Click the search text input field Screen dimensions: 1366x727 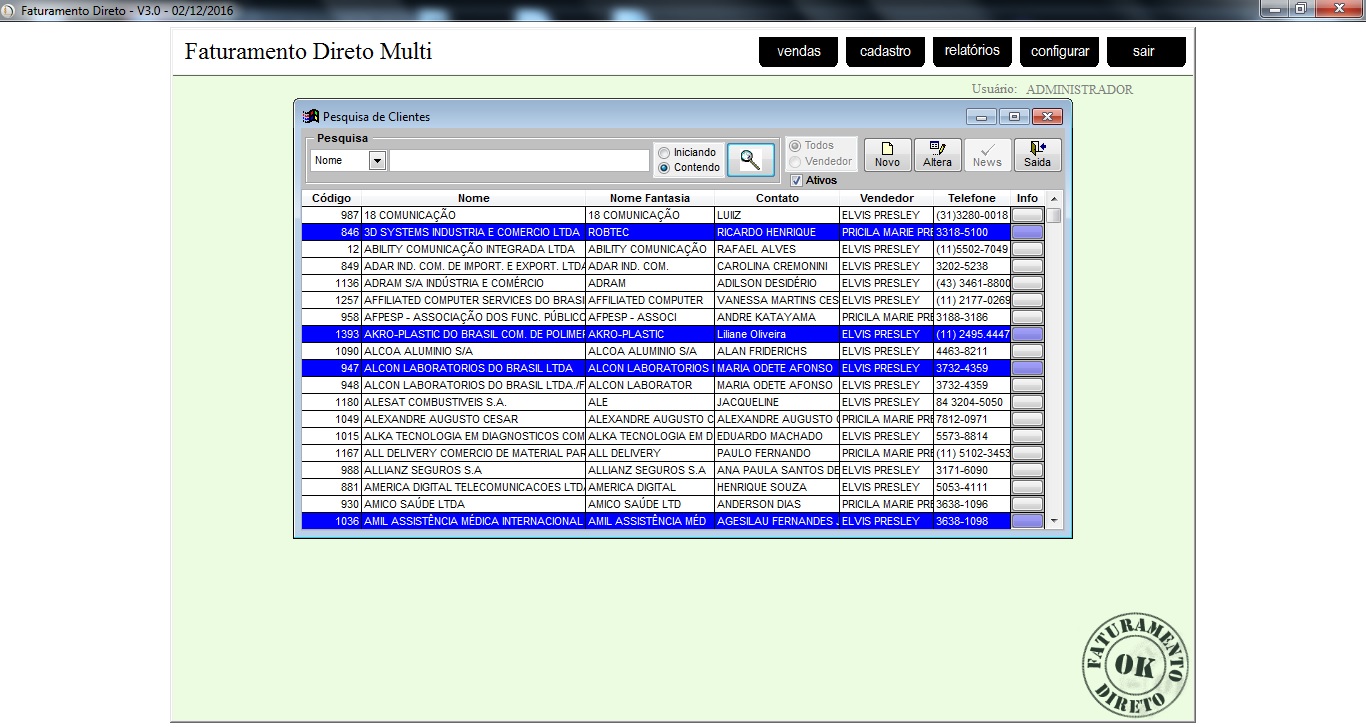[x=519, y=161]
